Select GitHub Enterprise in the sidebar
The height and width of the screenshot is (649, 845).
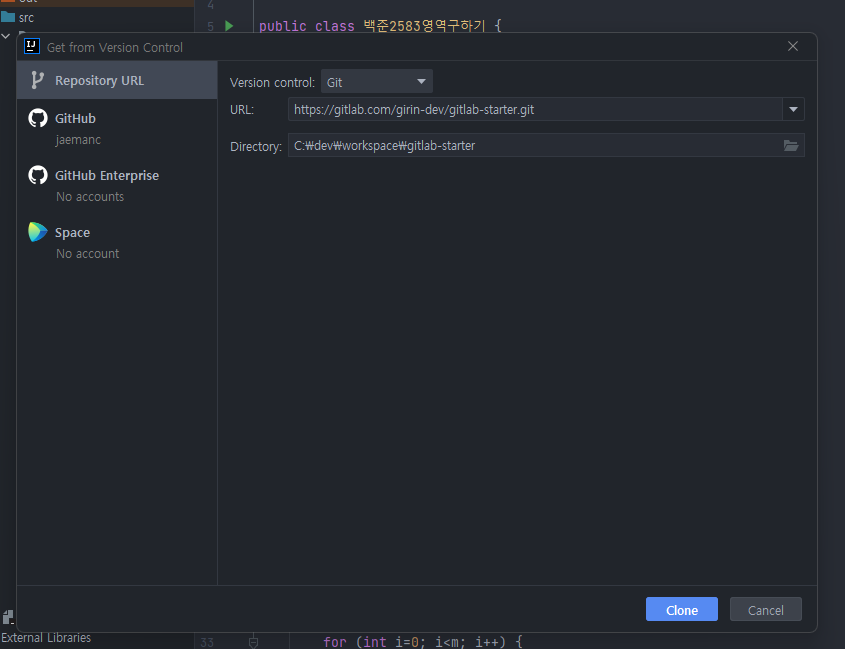pos(117,185)
